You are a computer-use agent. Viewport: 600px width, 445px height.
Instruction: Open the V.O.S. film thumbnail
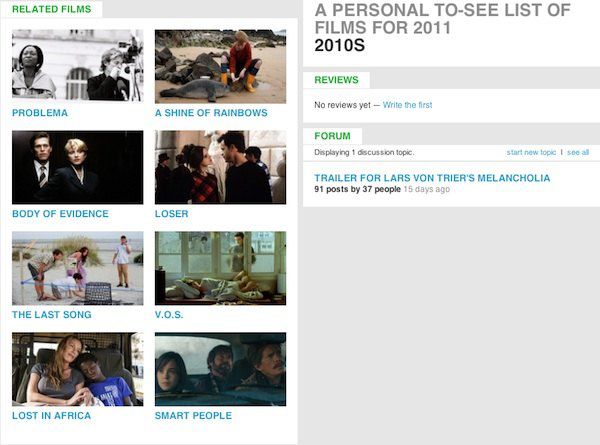click(220, 268)
